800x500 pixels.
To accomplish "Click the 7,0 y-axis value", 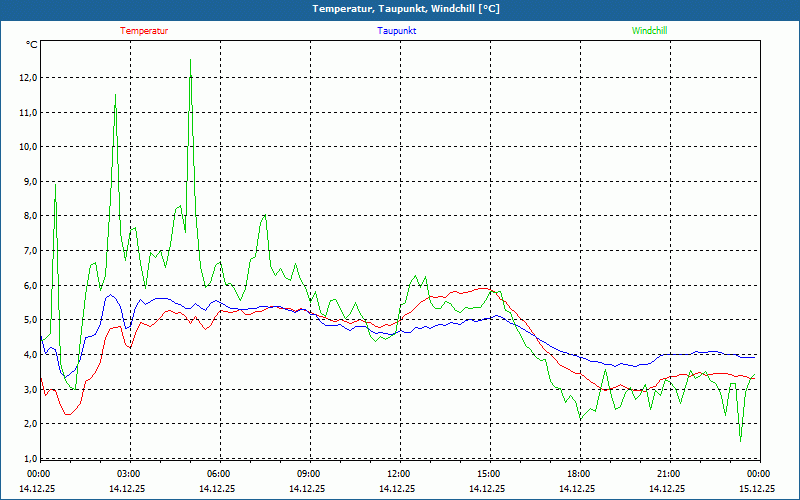I will point(29,251).
